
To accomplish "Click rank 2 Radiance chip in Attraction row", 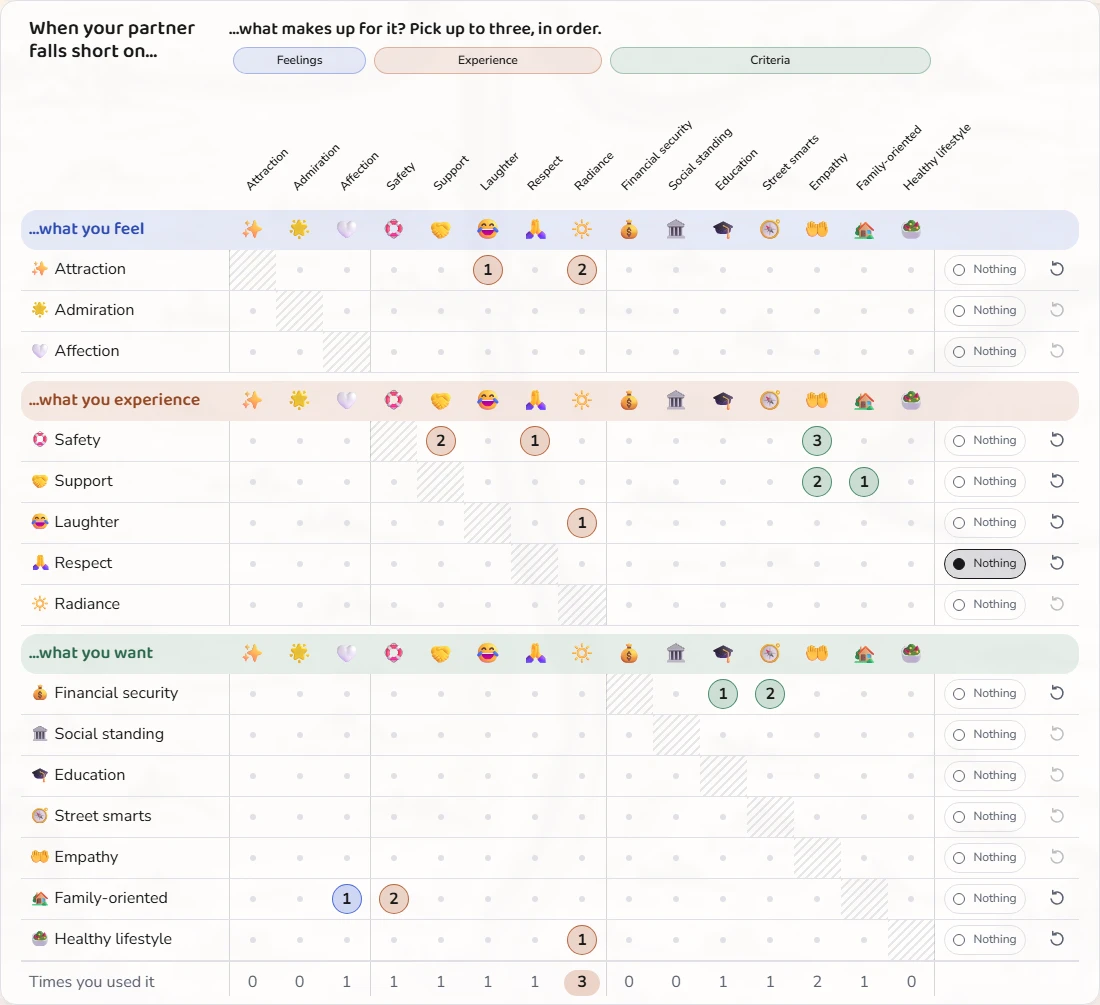I will pyautogui.click(x=582, y=270).
